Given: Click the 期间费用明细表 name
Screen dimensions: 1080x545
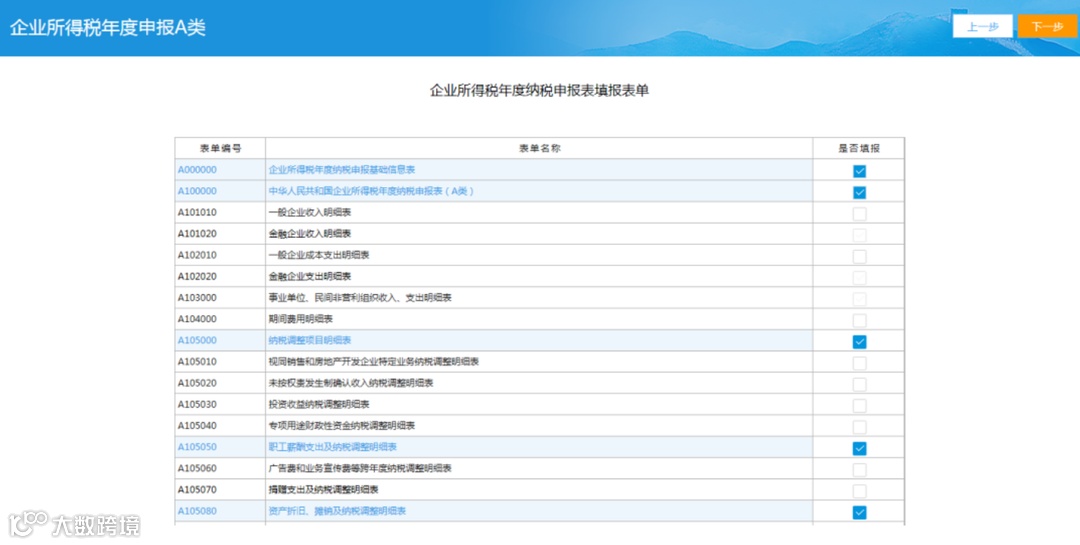Looking at the screenshot, I should pyautogui.click(x=301, y=319).
